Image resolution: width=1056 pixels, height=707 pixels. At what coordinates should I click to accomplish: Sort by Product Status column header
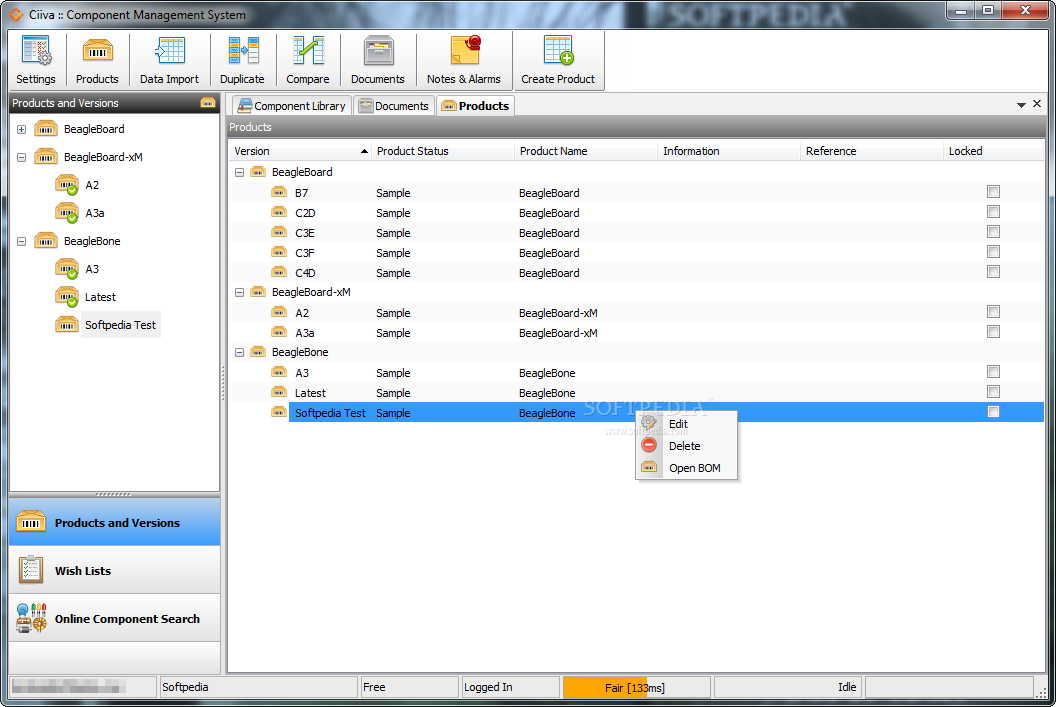click(x=442, y=152)
